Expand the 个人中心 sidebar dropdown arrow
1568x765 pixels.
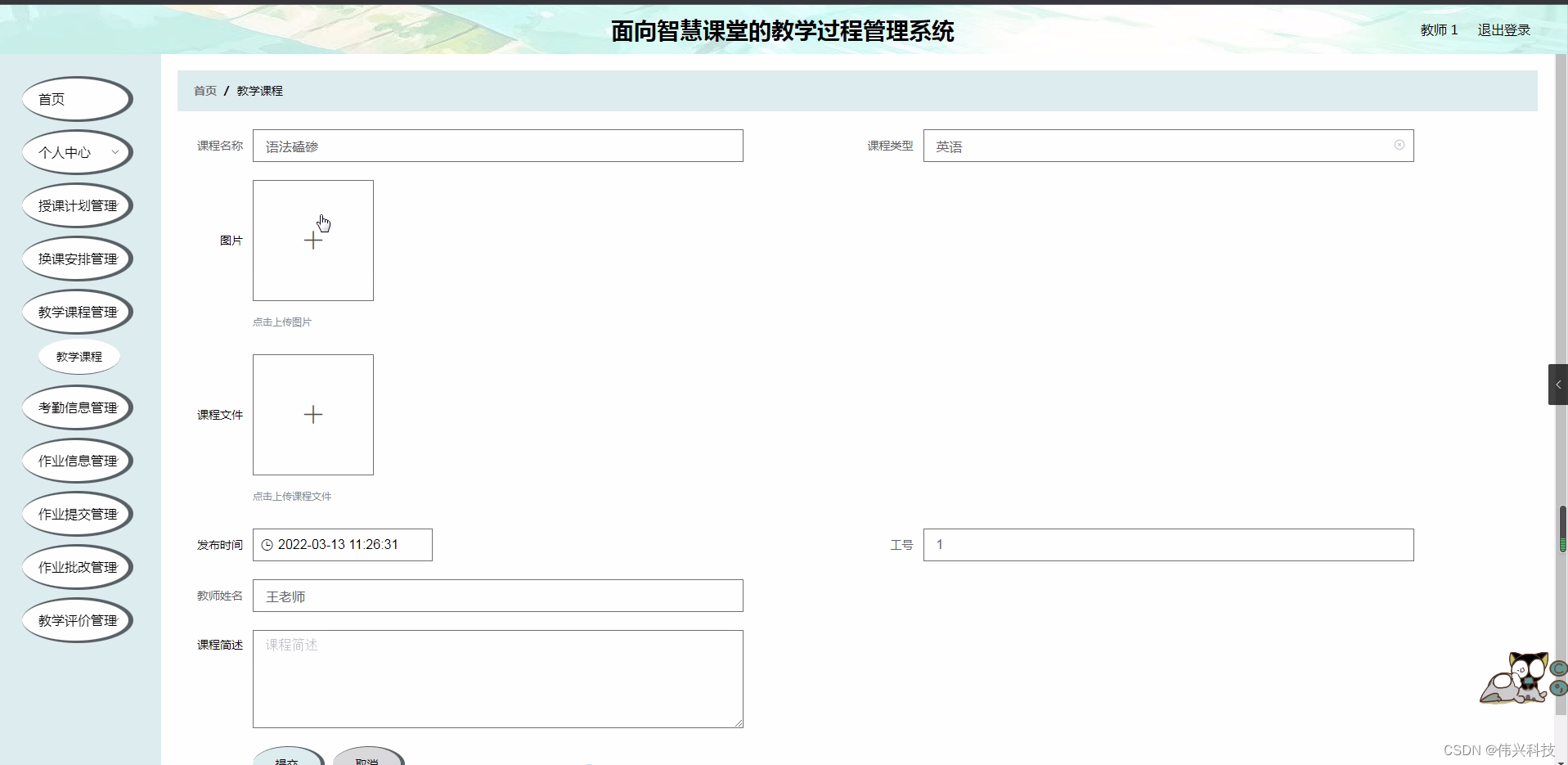(117, 152)
